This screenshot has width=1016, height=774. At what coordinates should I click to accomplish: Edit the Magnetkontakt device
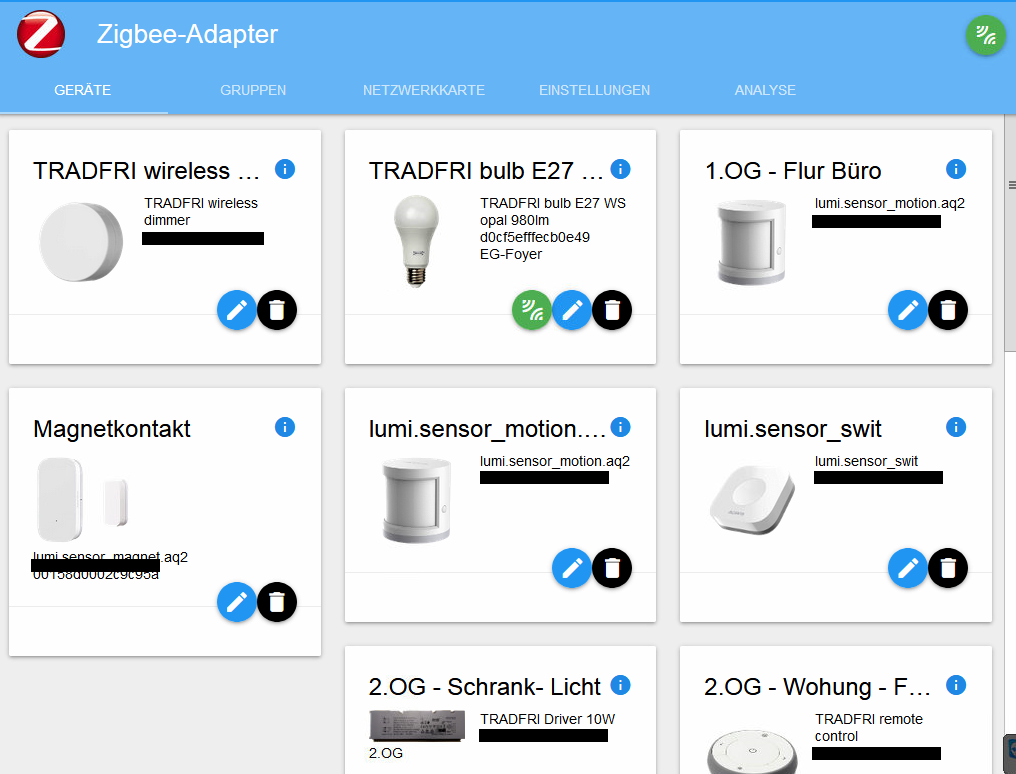pyautogui.click(x=237, y=602)
